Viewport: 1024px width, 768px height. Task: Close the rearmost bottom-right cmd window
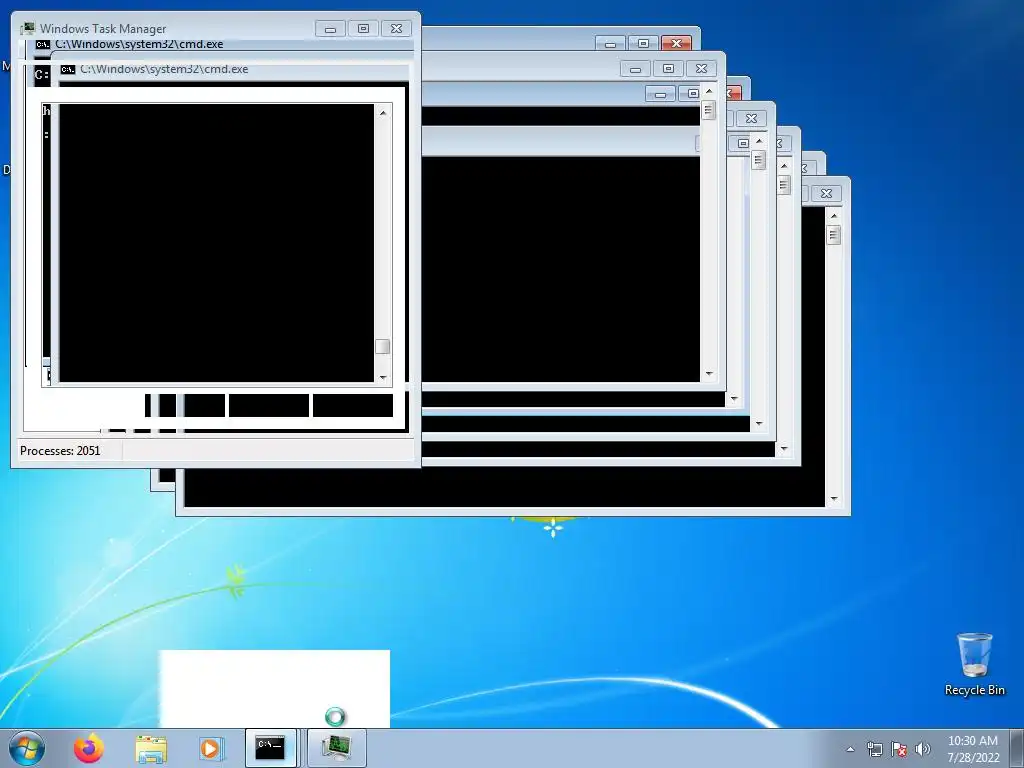coord(826,193)
